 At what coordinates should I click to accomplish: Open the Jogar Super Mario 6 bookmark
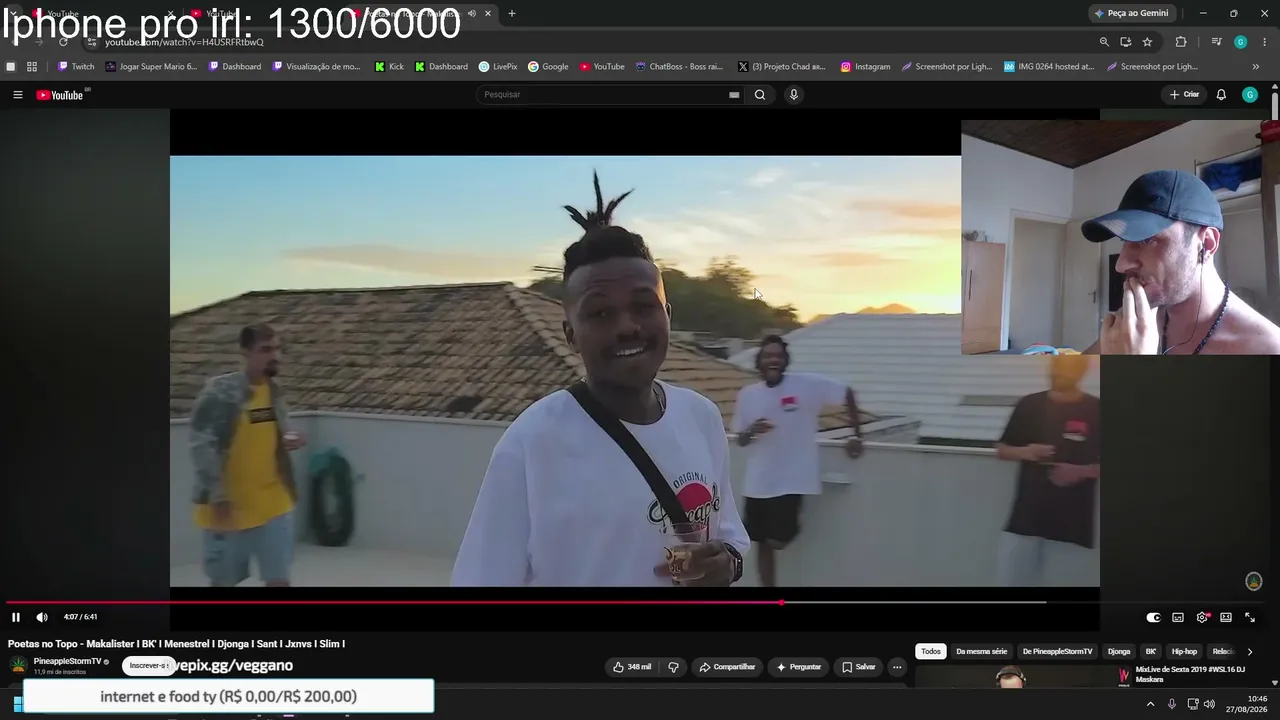pos(152,67)
